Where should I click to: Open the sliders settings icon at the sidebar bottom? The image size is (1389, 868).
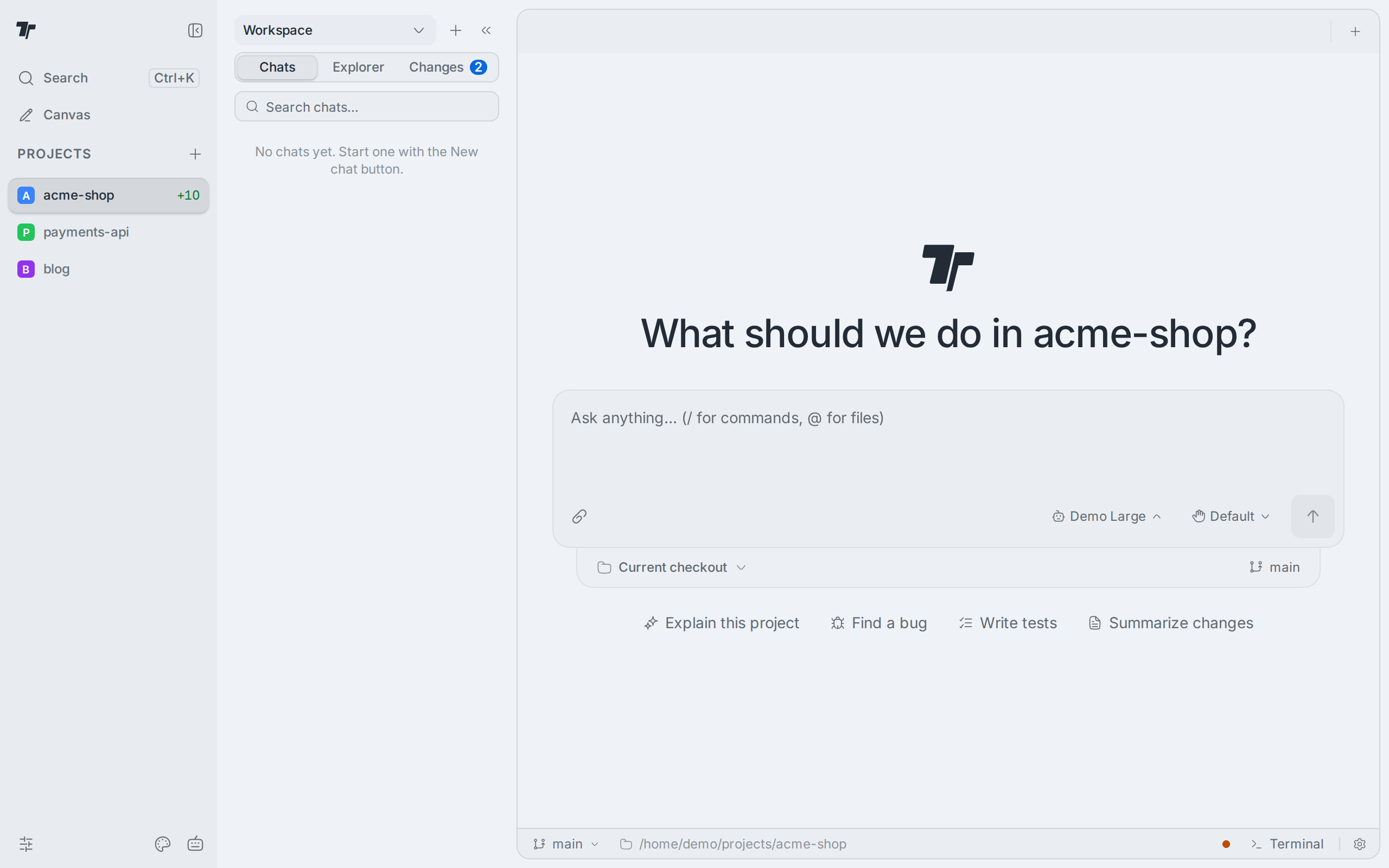(27, 844)
